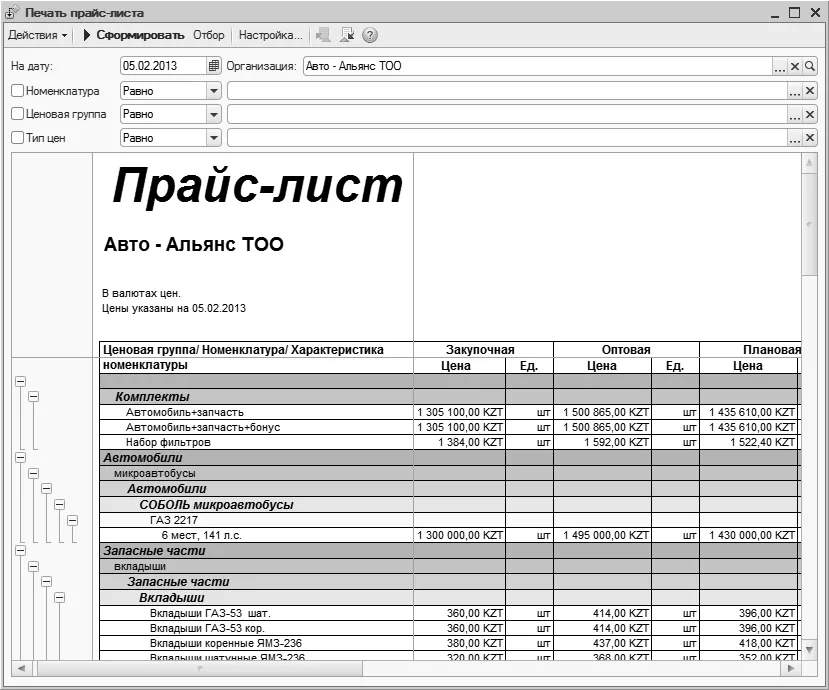This screenshot has height=690, width=829.
Task: Choose organization with ellipsis button
Action: (x=779, y=67)
